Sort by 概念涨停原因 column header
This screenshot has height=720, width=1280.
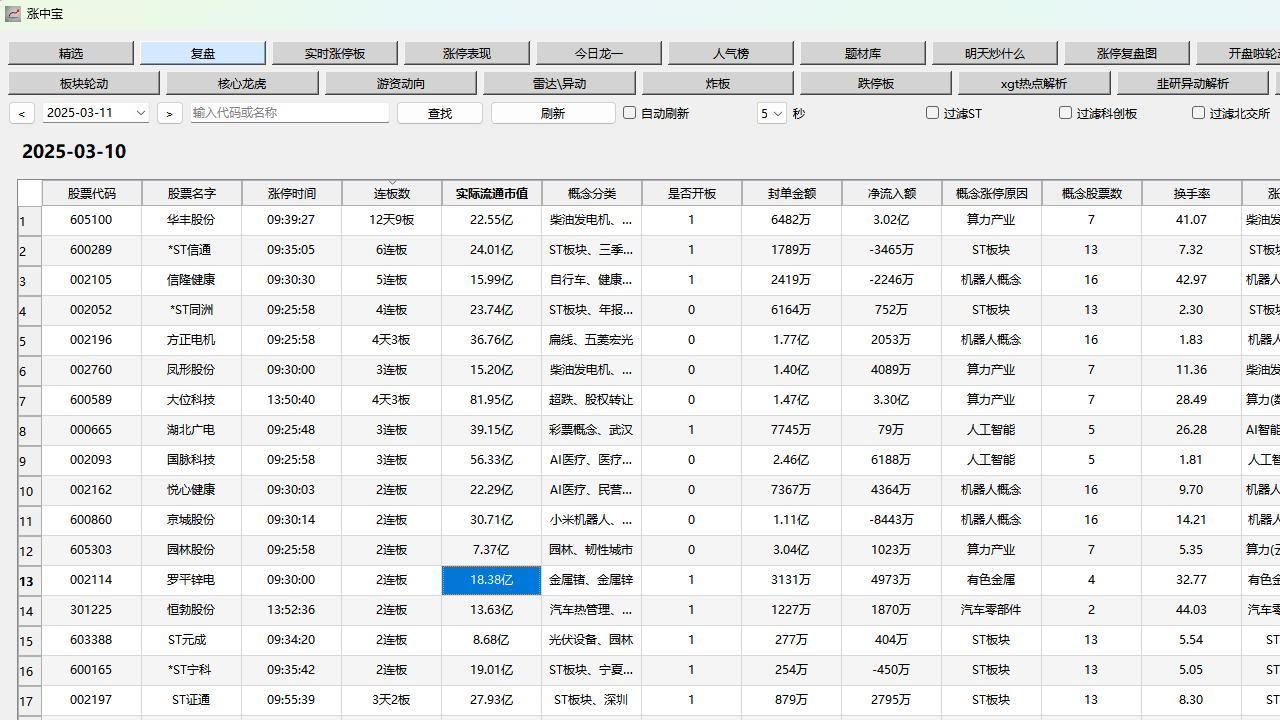[992, 193]
